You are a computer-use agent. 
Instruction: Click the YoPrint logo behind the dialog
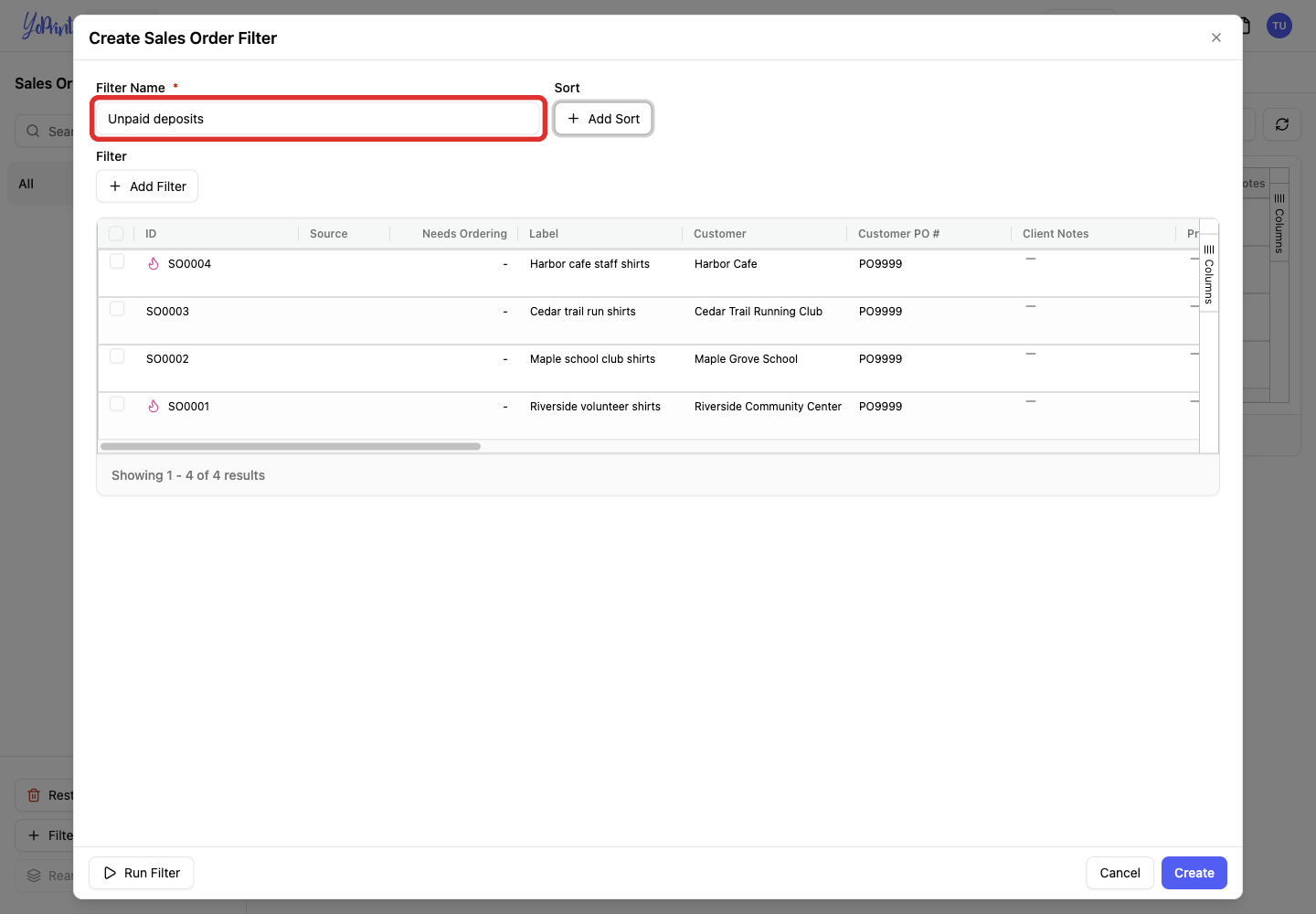[x=47, y=26]
